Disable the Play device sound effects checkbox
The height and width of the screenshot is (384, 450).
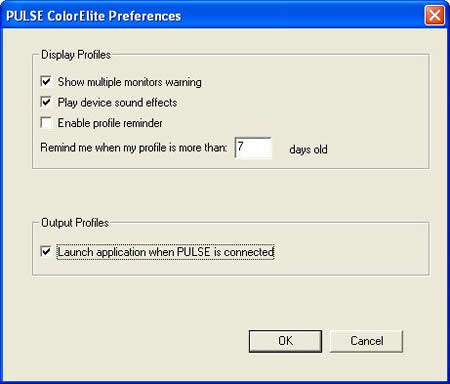[x=46, y=102]
